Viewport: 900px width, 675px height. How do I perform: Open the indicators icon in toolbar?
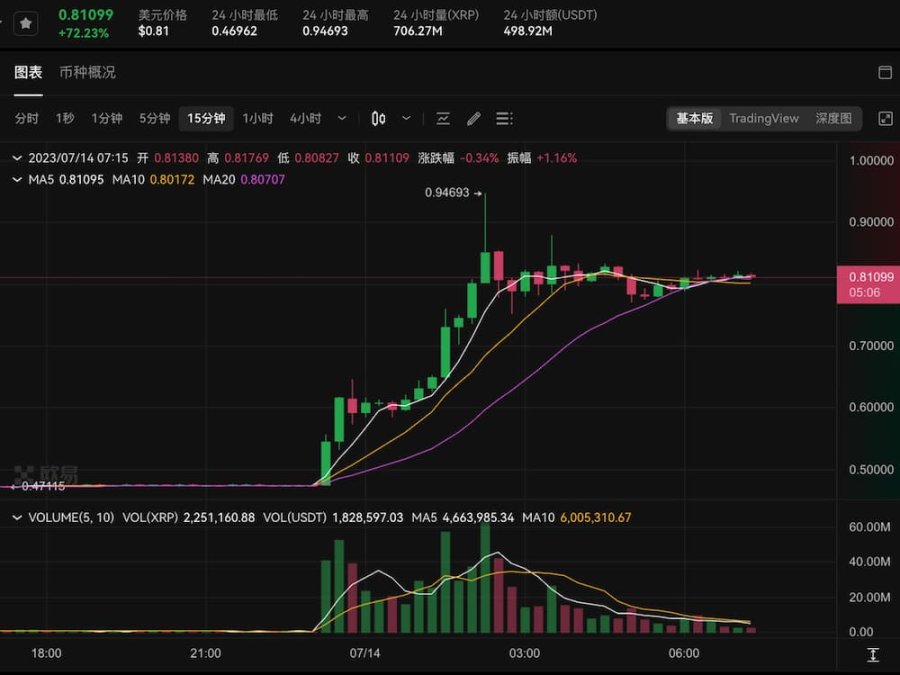(x=443, y=119)
